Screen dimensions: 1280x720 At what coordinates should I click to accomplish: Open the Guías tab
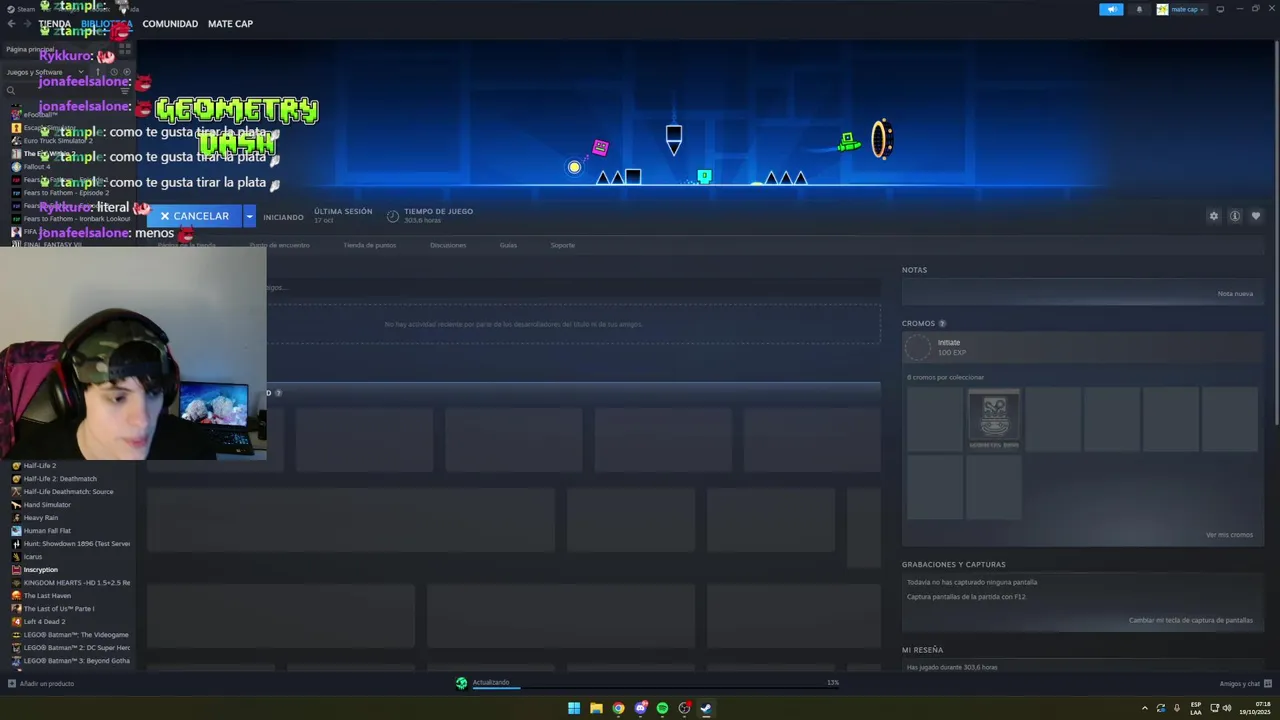(508, 245)
